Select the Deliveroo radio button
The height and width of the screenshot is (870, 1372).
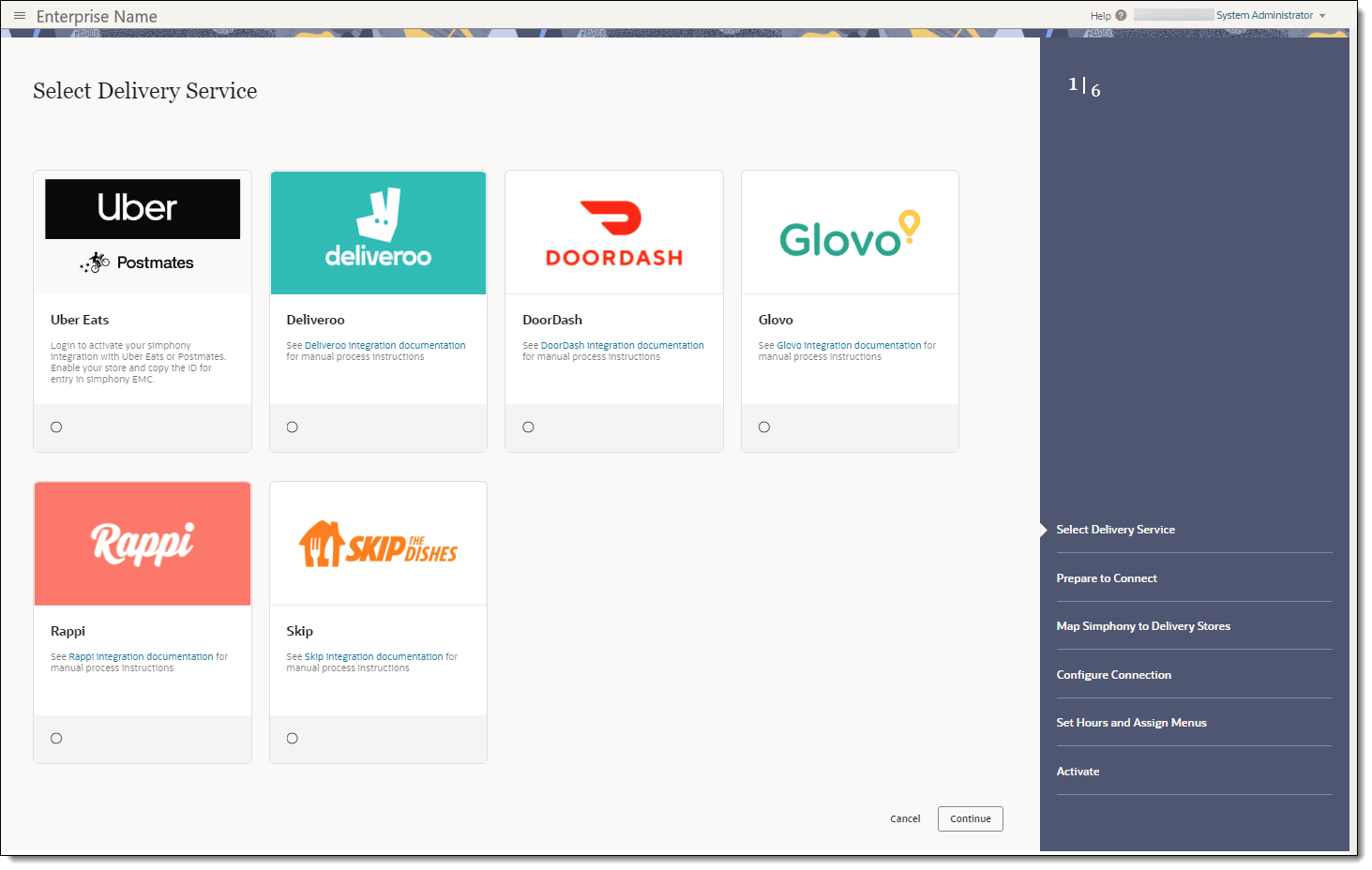[293, 427]
